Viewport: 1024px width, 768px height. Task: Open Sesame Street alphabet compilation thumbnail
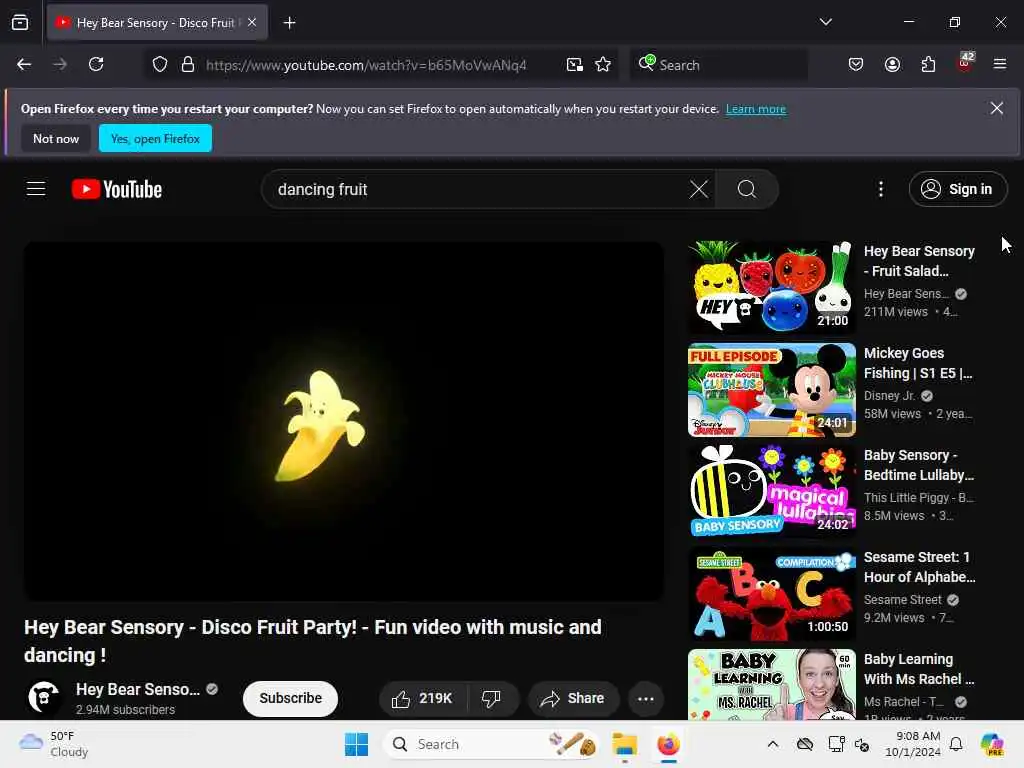click(x=771, y=594)
